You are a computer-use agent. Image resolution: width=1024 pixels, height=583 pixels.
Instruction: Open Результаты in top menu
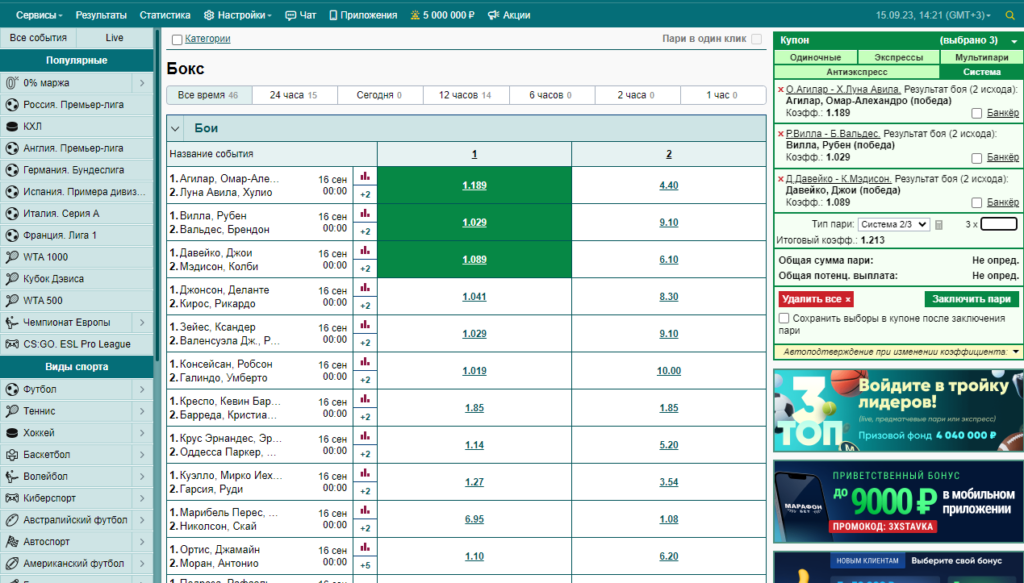point(101,15)
